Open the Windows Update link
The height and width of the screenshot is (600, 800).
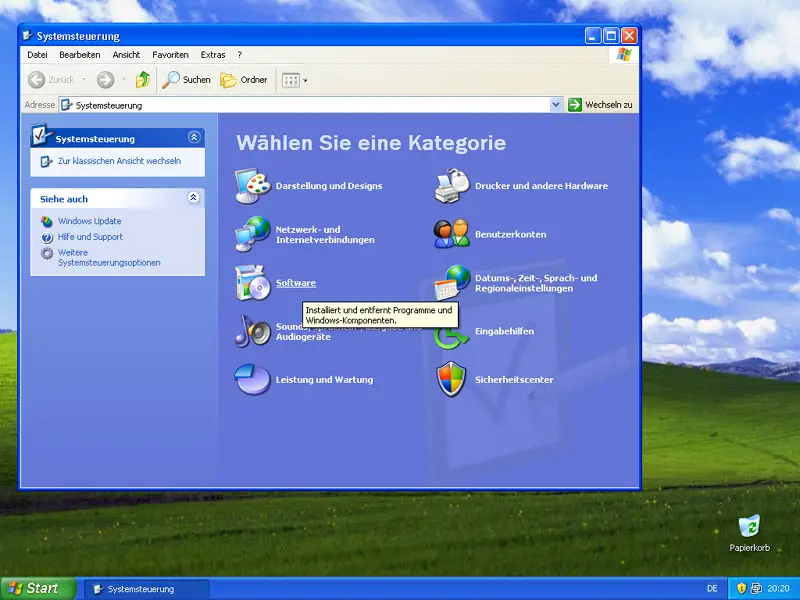tap(89, 221)
